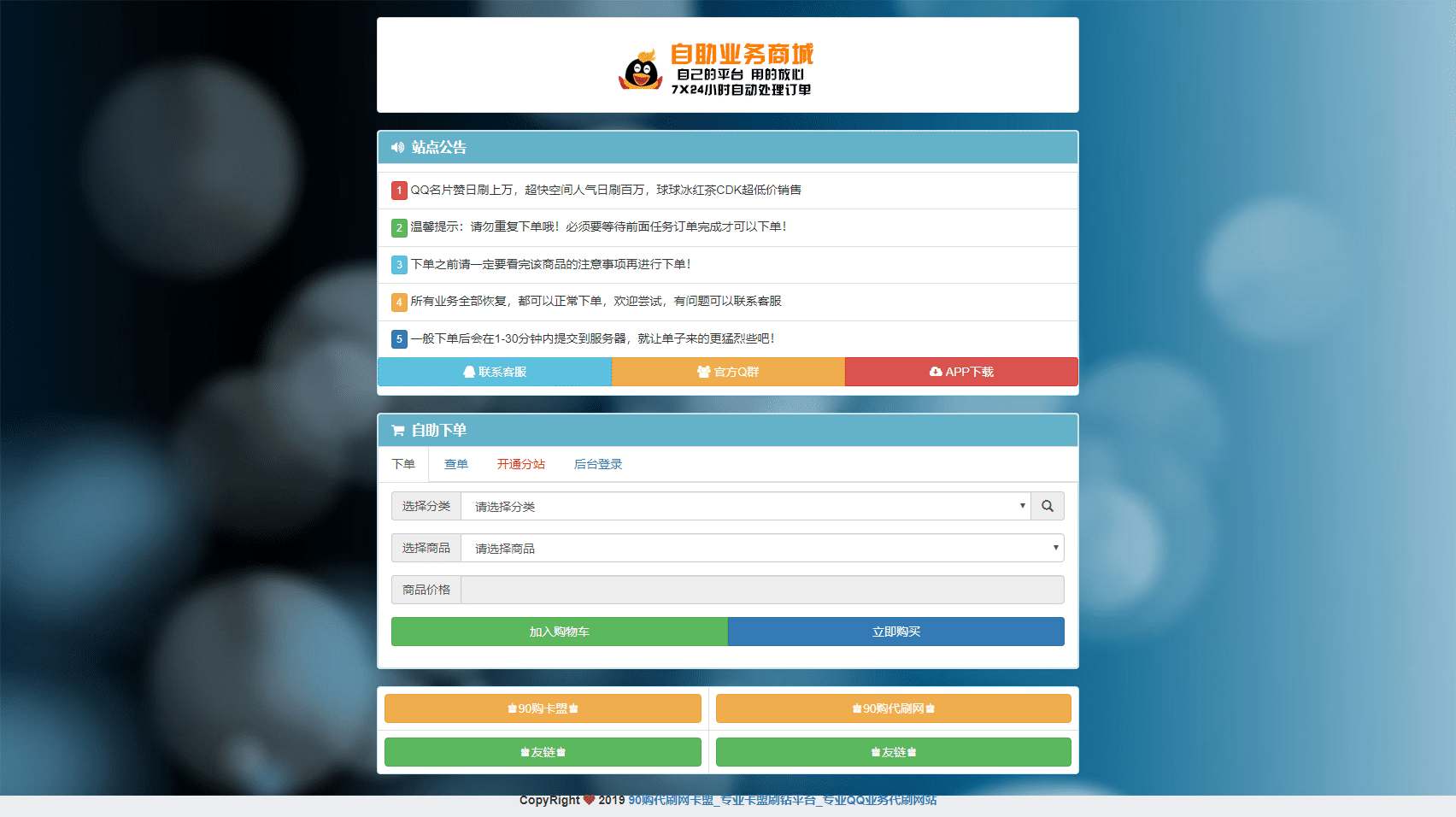Click the blue number 5 announcement badge
The width and height of the screenshot is (1456, 817).
click(x=399, y=339)
